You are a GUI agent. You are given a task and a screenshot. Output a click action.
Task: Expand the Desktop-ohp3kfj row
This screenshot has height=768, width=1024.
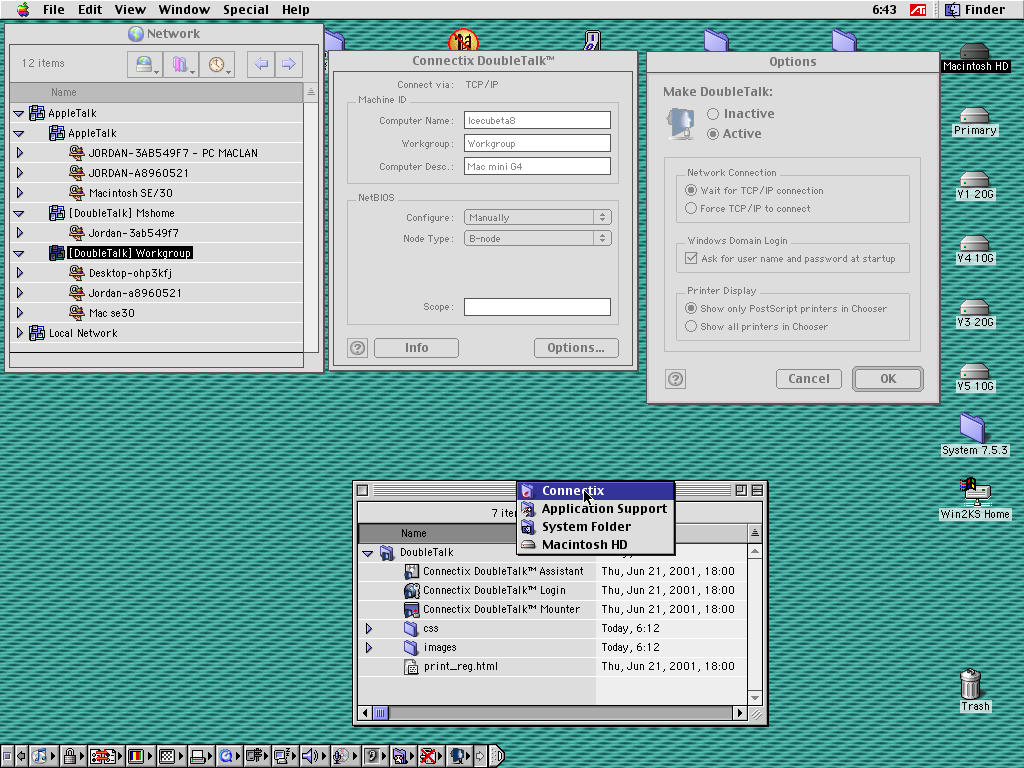click(20, 273)
